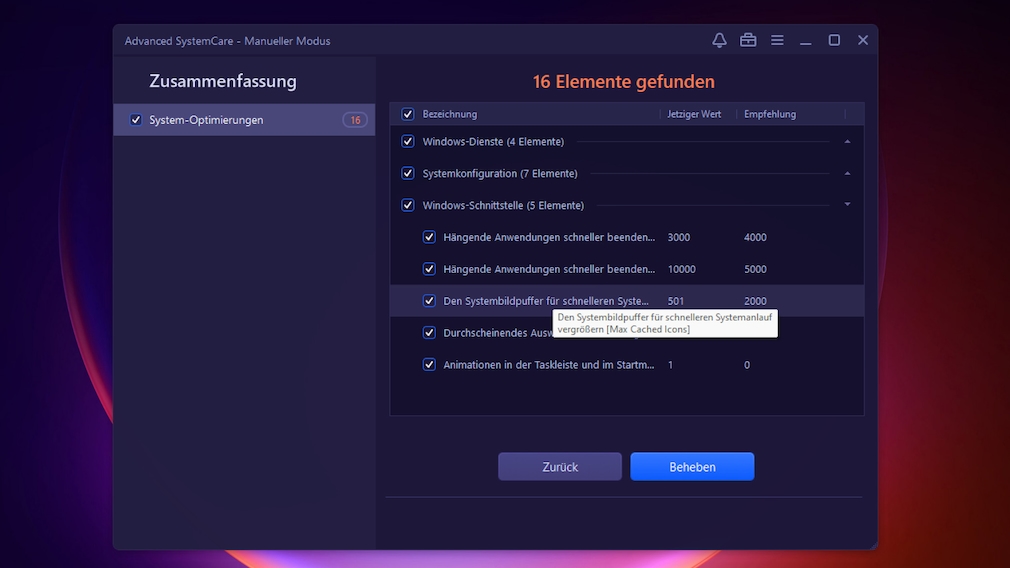This screenshot has height=568, width=1010.
Task: Uncheck the System-Optimierungen checkbox
Action: coord(136,120)
